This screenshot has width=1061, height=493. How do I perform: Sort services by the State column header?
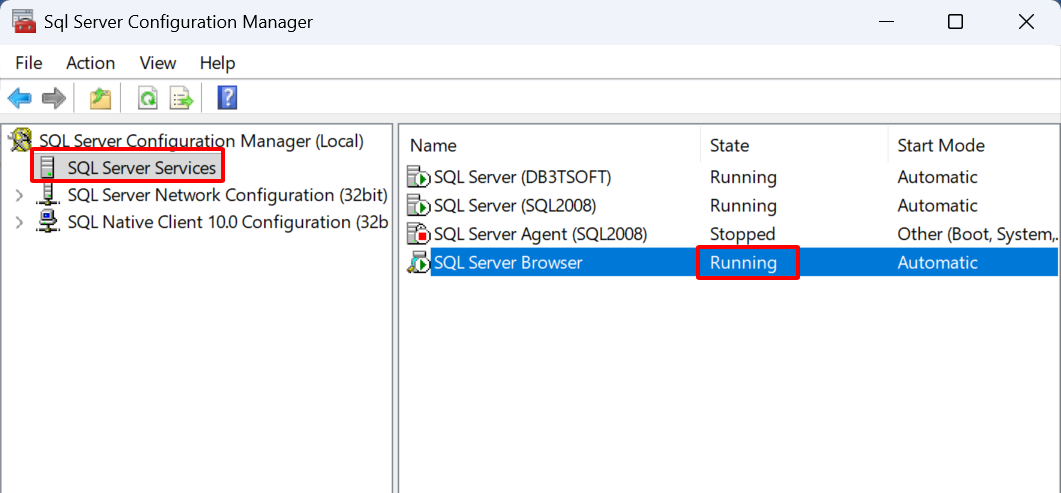729,146
